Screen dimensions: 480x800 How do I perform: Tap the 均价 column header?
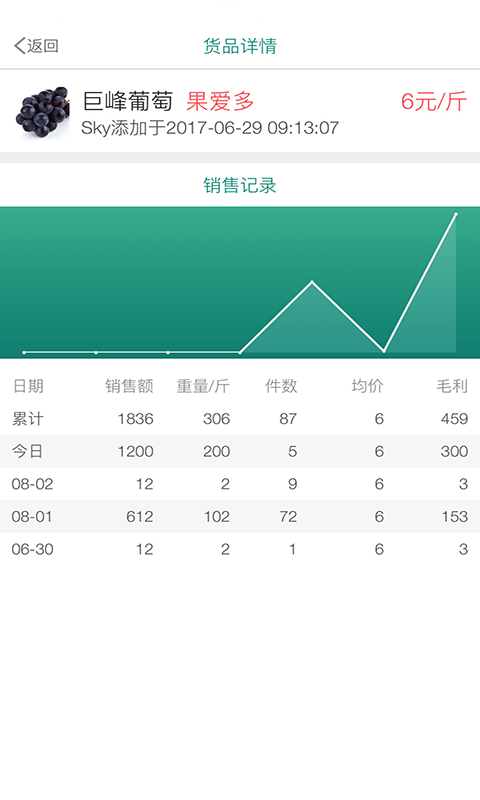tap(367, 386)
